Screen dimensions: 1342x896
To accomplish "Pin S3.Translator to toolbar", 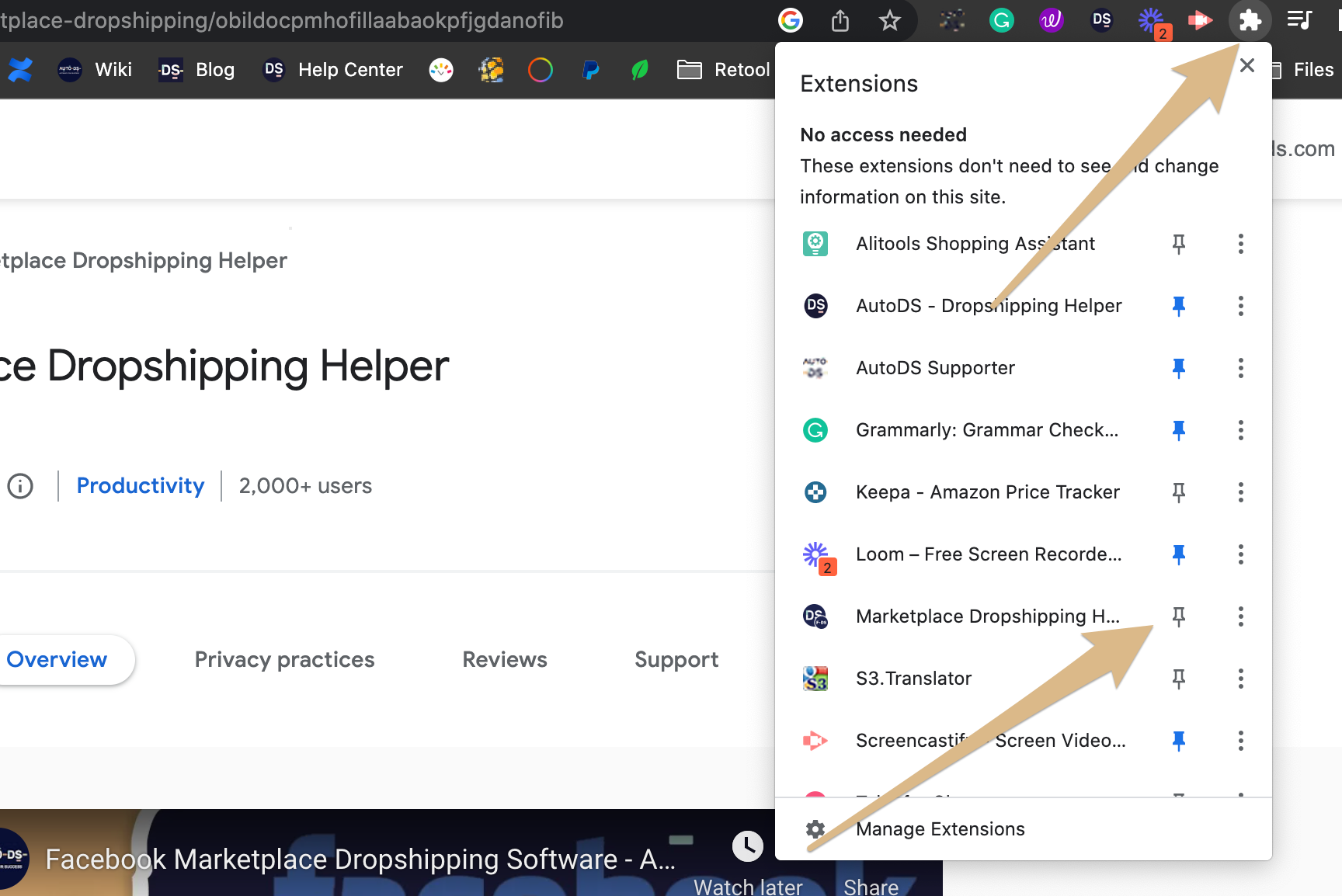I will [1179, 679].
